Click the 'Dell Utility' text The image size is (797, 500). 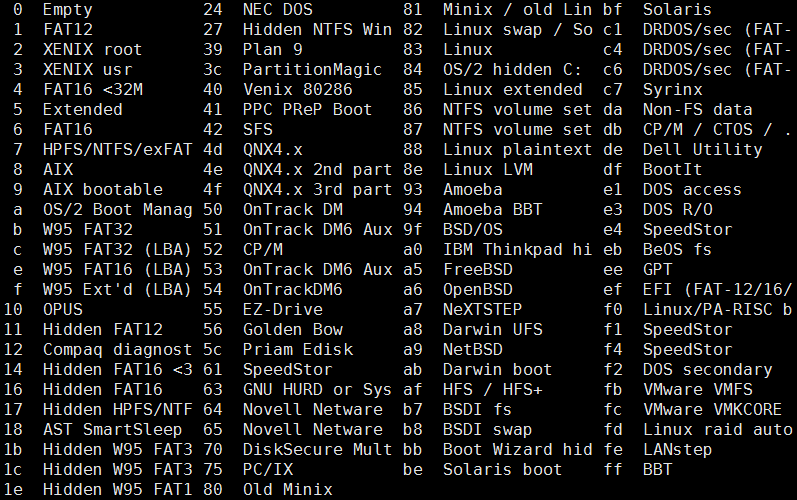(x=702, y=149)
